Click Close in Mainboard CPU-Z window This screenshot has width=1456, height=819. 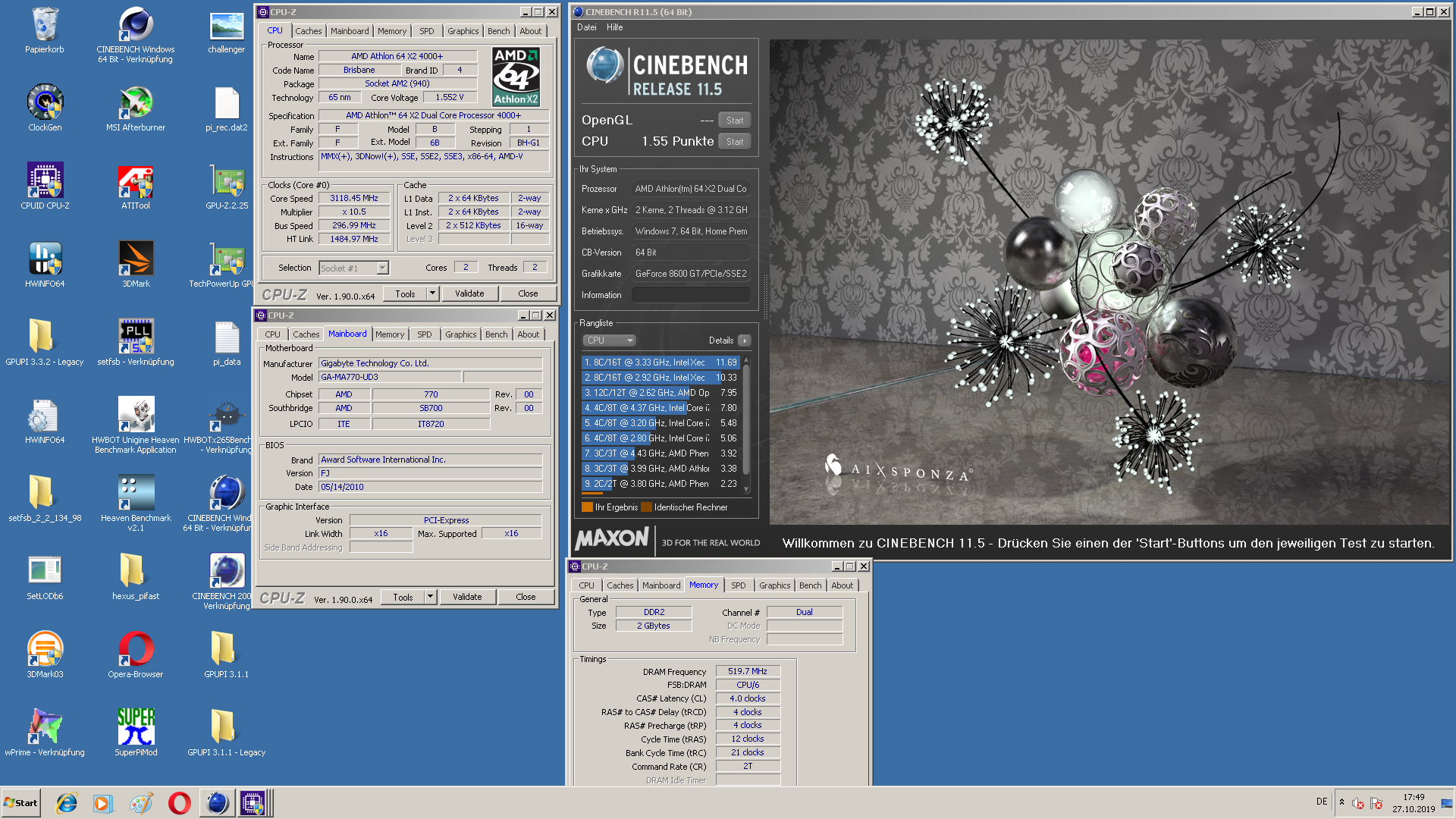tap(526, 597)
